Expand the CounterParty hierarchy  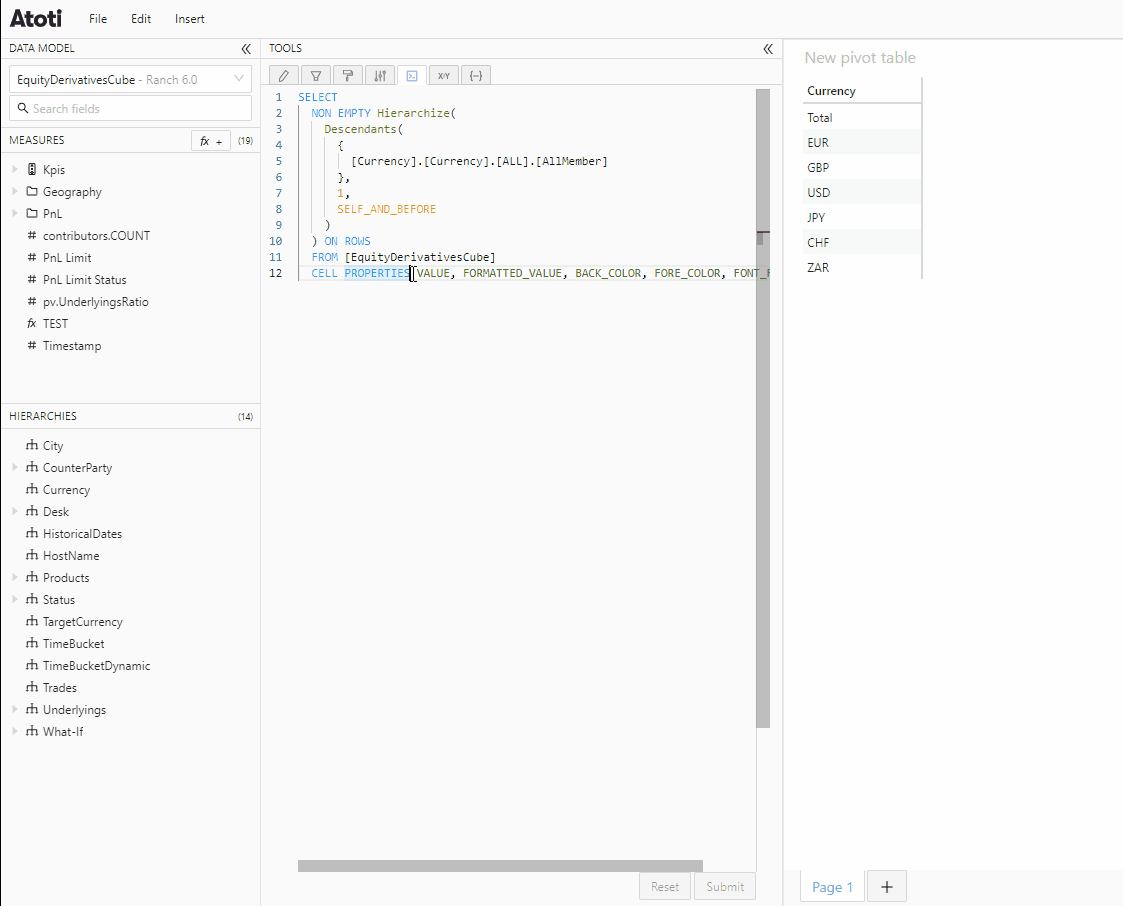(x=15, y=467)
